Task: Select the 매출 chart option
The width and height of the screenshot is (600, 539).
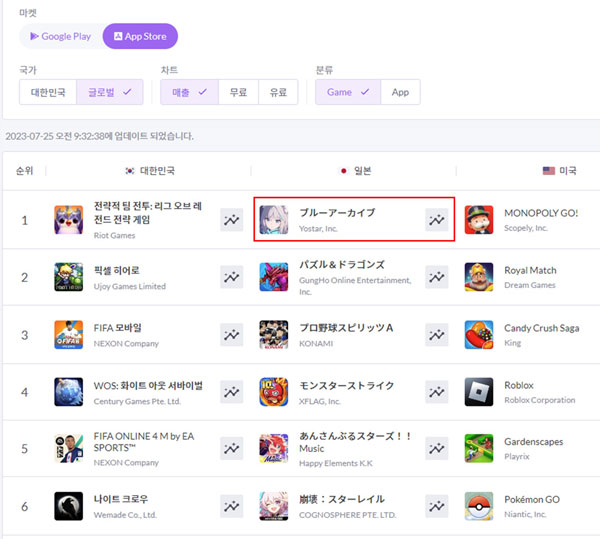Action: click(x=189, y=92)
